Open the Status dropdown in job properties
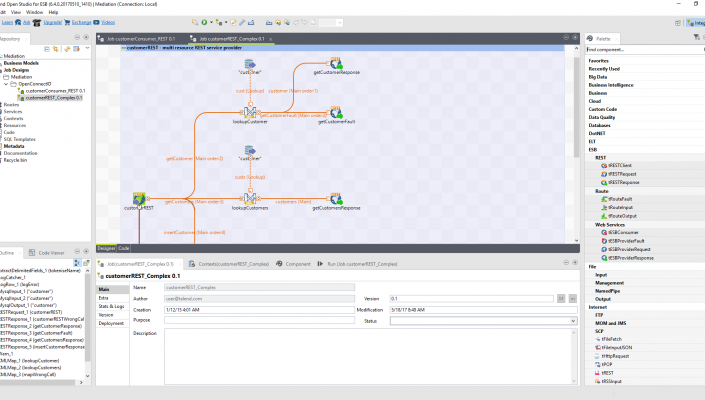Viewport: 705px width, 400px height. [573, 321]
